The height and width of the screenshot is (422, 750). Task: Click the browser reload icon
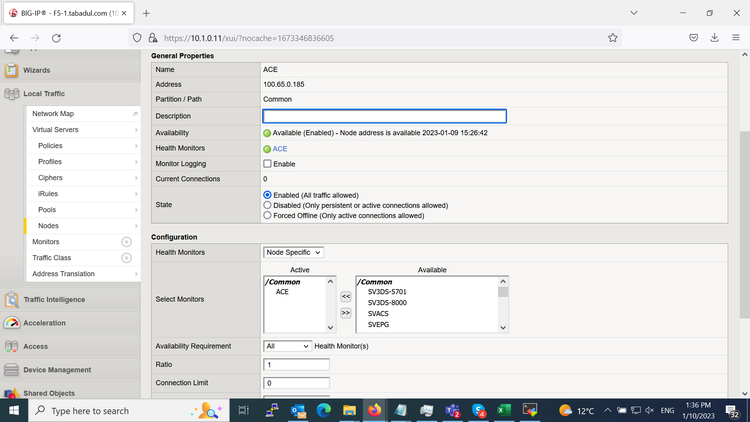[57, 38]
